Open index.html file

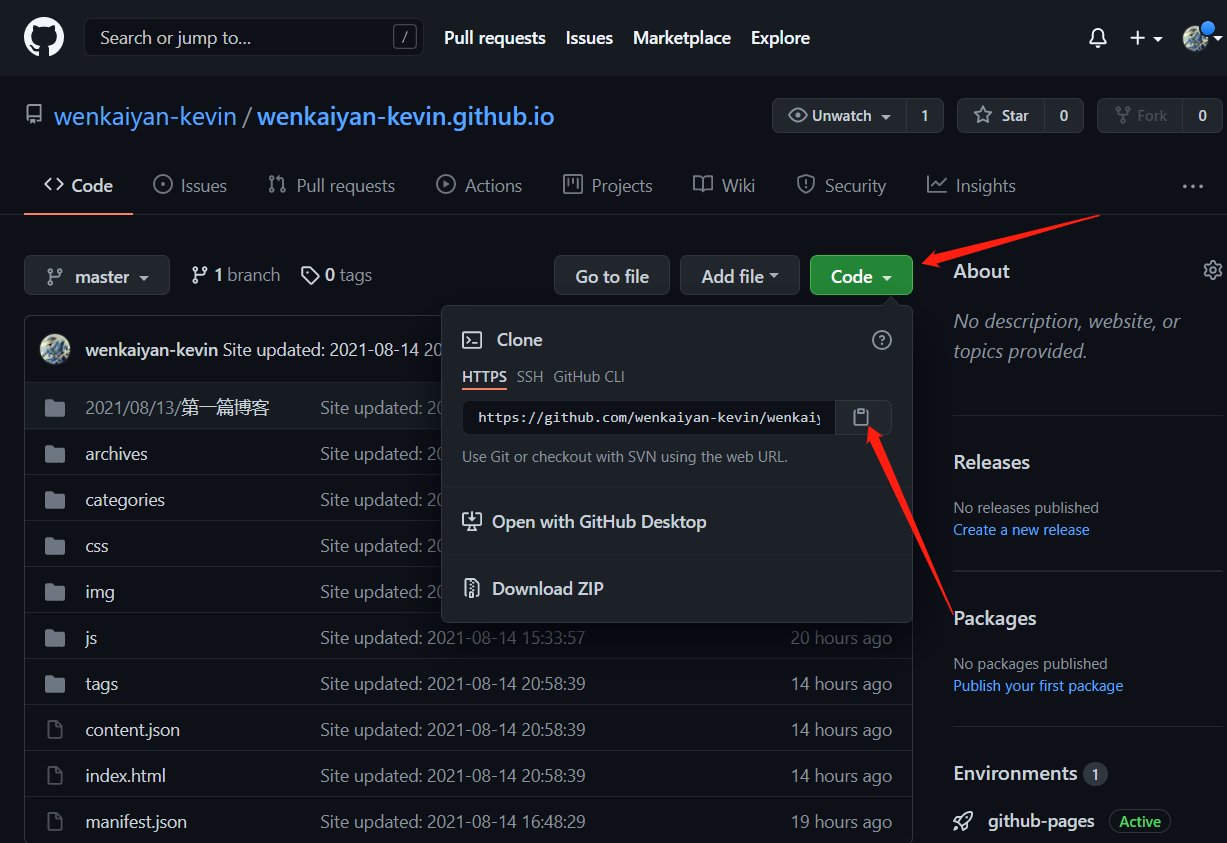coord(126,776)
